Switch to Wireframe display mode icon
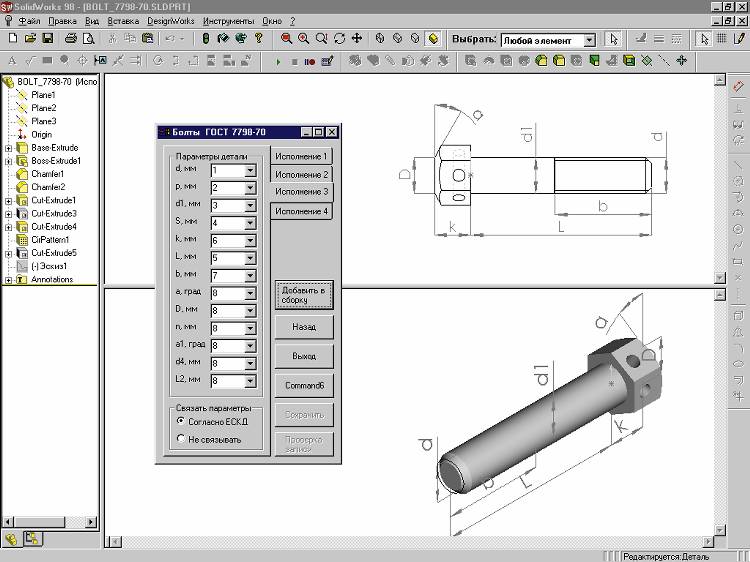 (x=380, y=39)
